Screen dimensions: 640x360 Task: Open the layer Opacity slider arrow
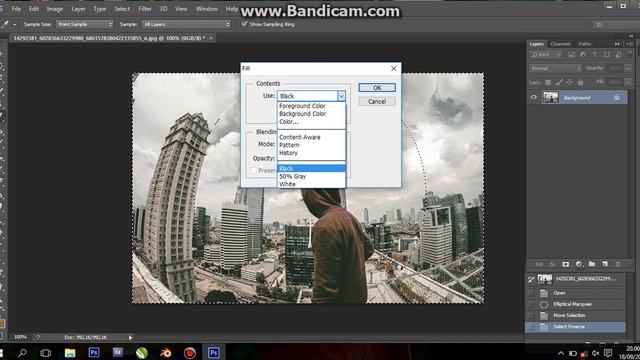tap(628, 68)
